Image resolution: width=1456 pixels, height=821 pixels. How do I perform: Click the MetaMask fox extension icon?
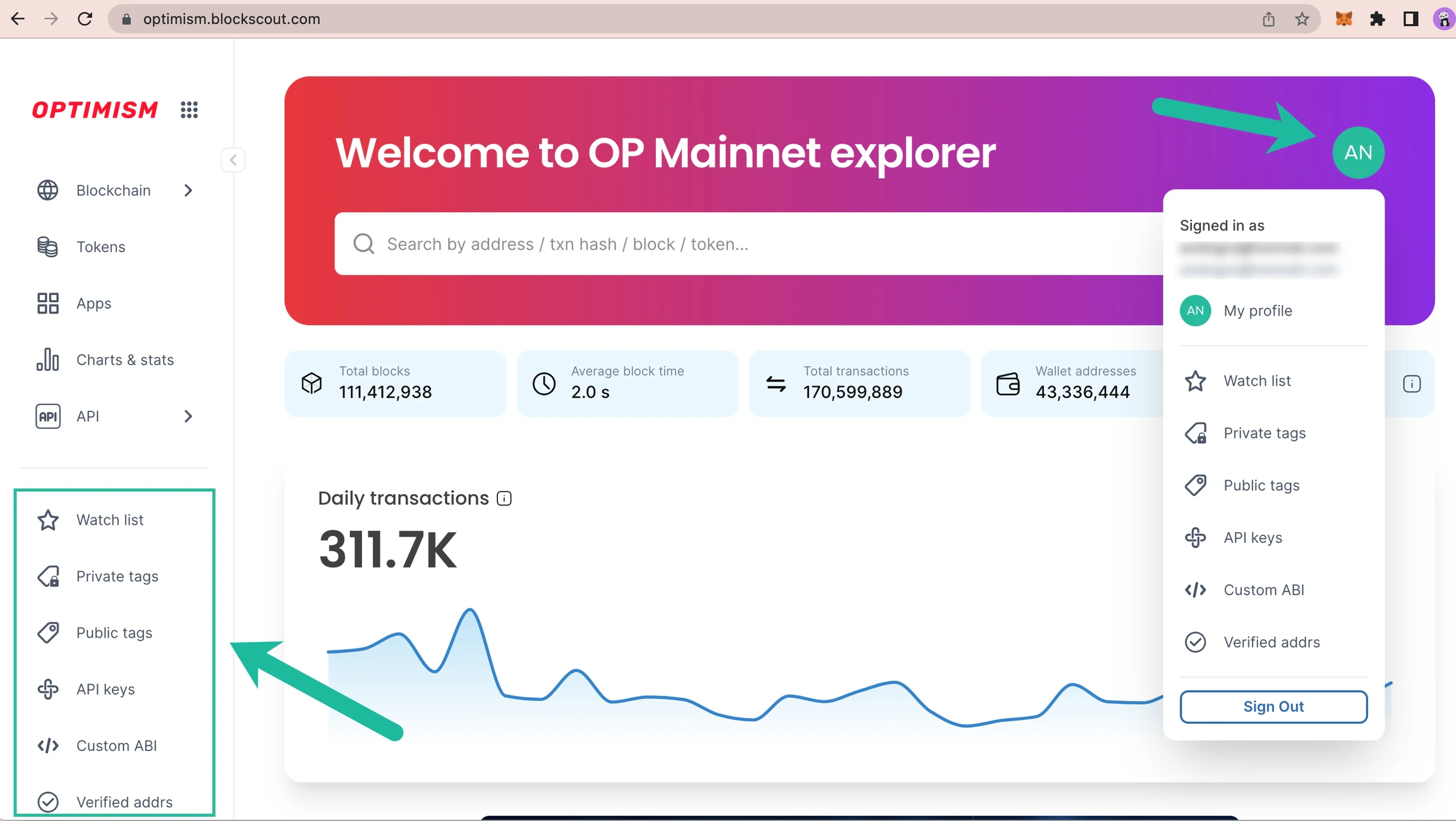coord(1344,19)
